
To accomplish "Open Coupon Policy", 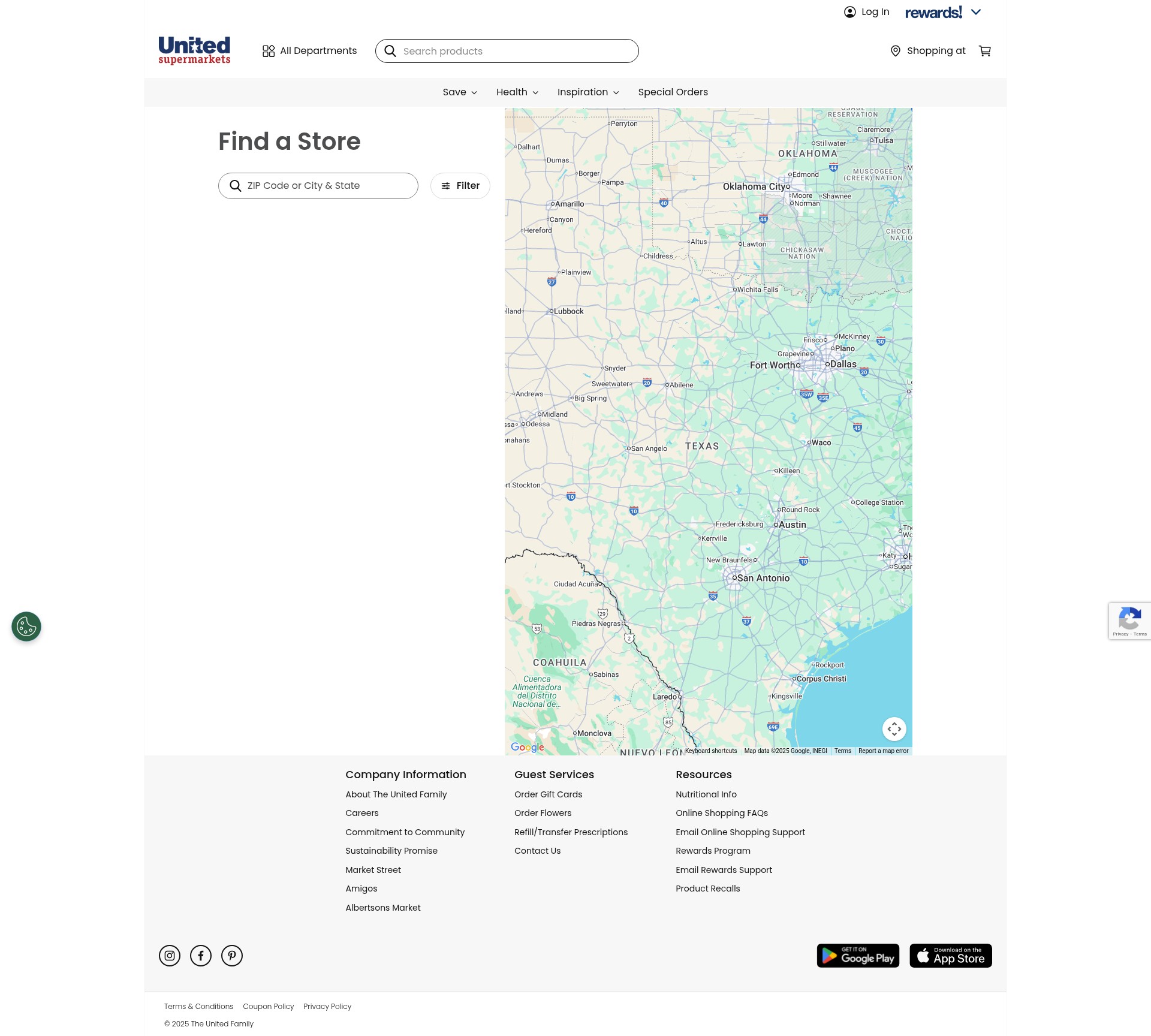I will coord(269,1007).
